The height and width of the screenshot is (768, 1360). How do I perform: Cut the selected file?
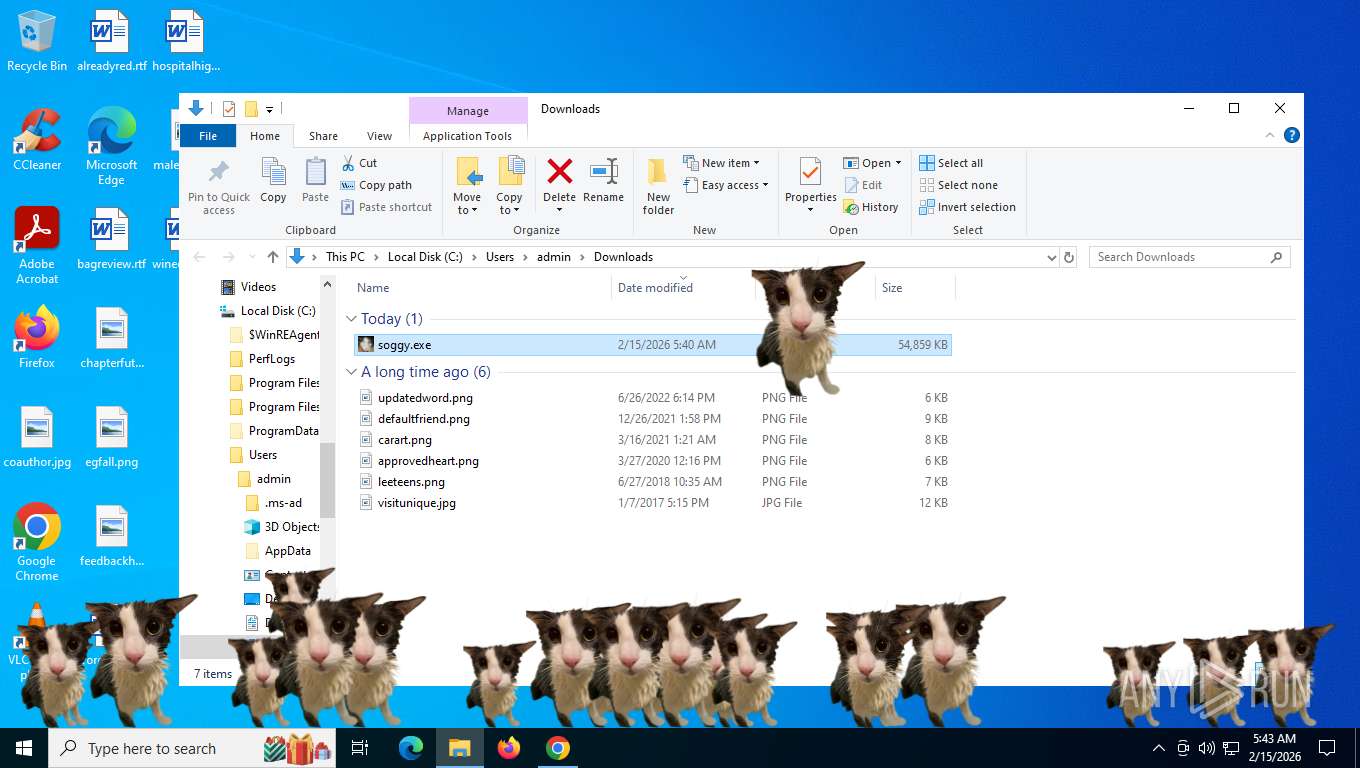pos(360,163)
